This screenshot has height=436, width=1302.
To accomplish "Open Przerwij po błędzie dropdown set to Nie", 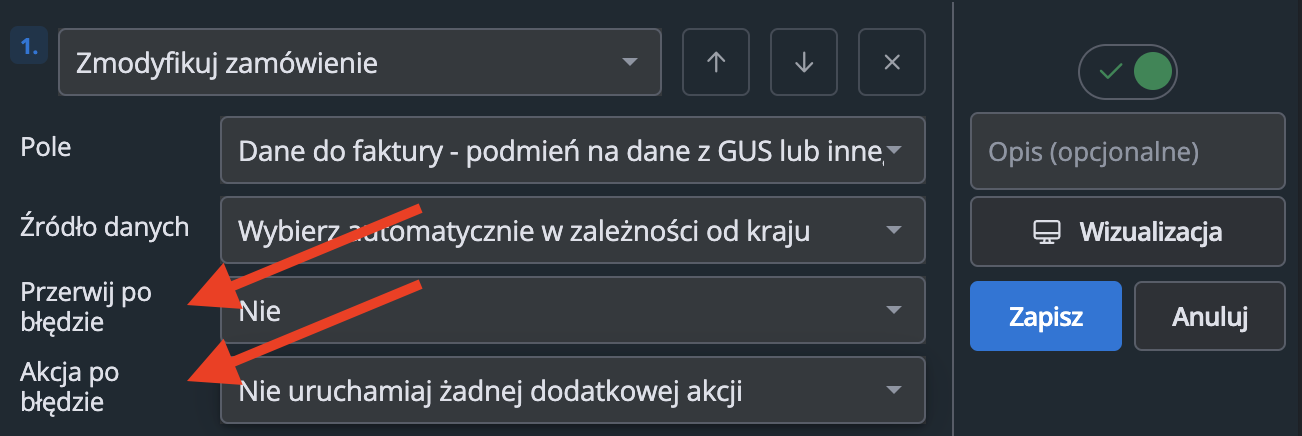I will (573, 311).
